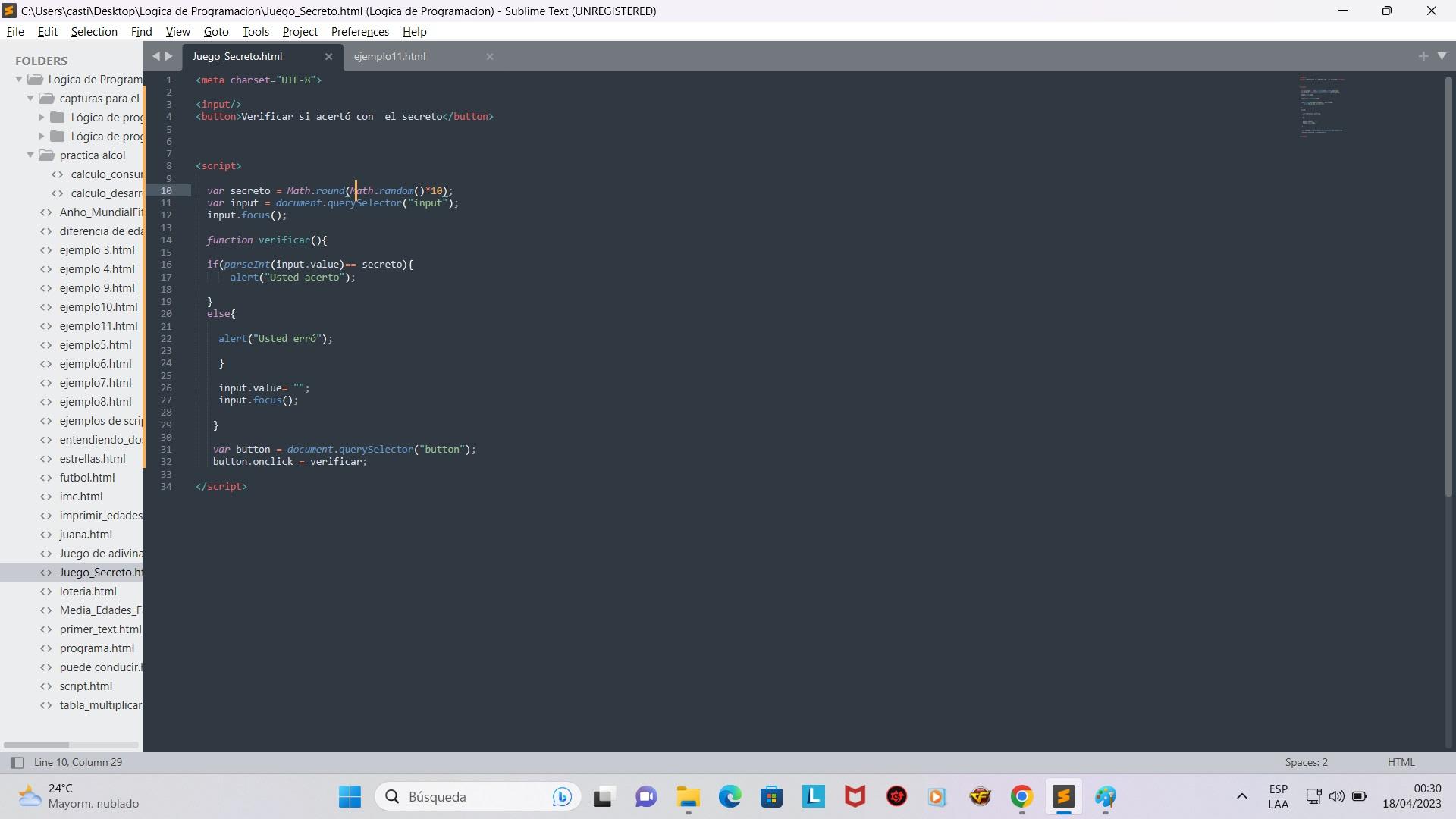
Task: Open the Help menu
Action: click(414, 32)
